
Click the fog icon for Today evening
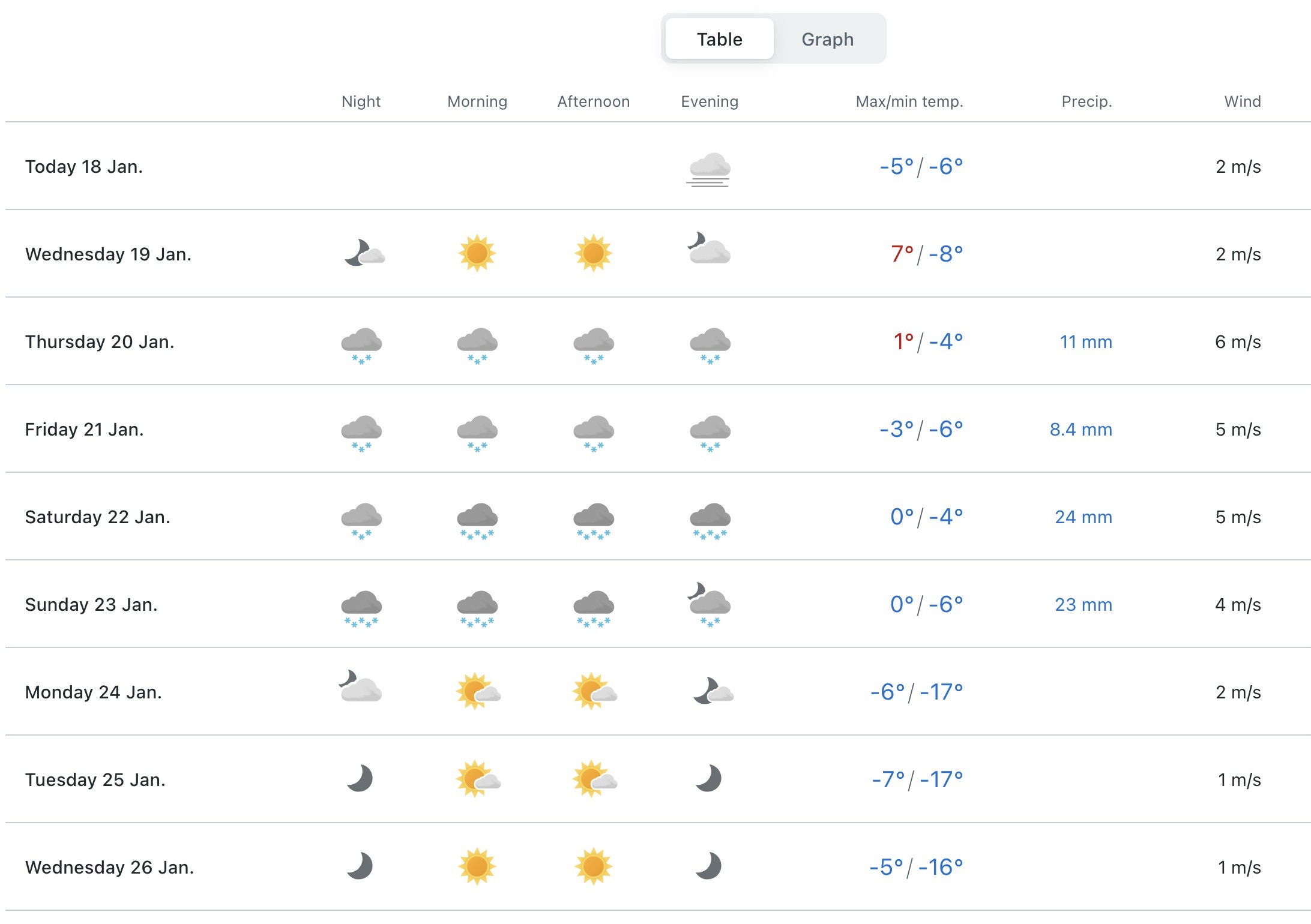710,169
